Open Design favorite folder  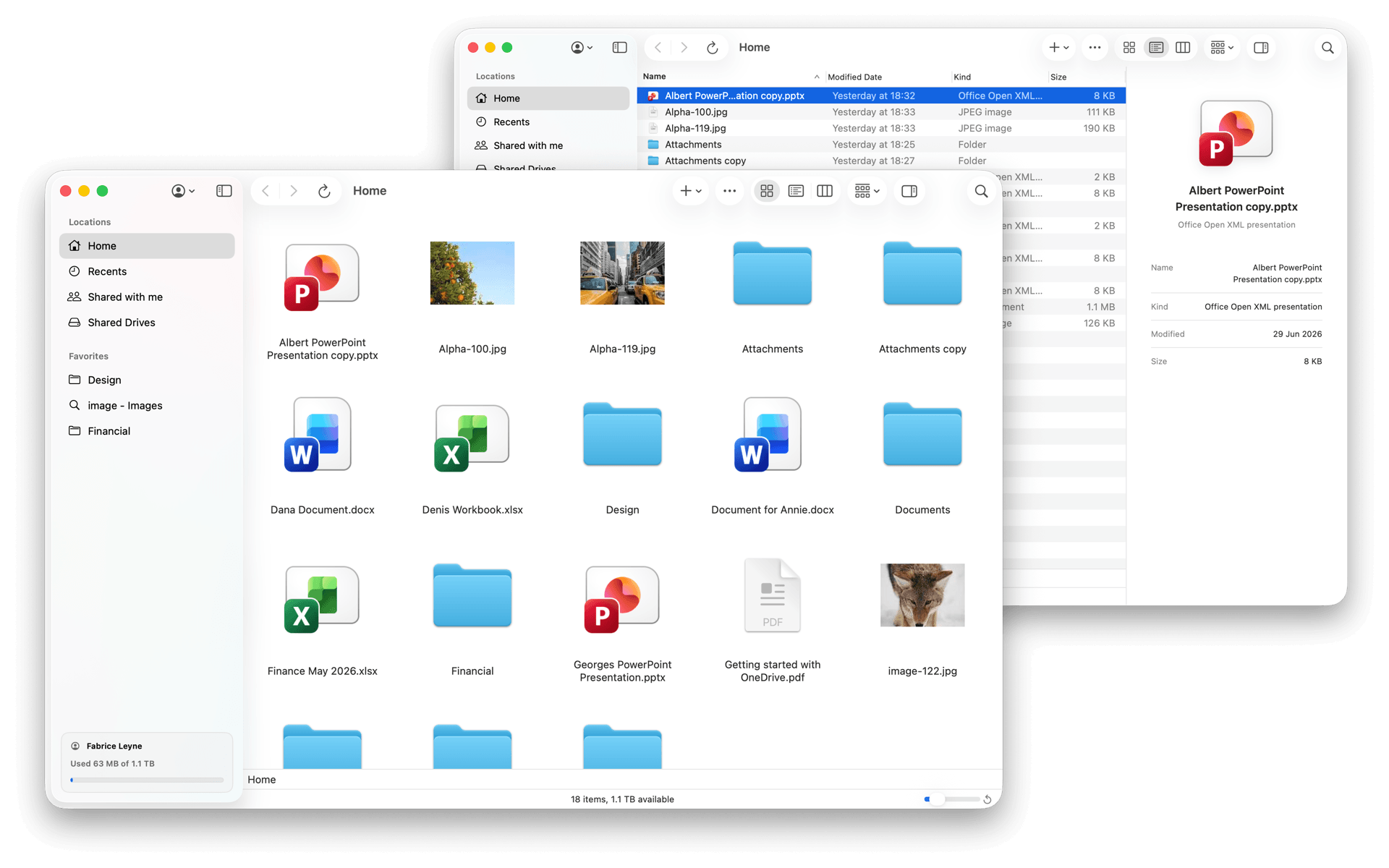(147, 380)
